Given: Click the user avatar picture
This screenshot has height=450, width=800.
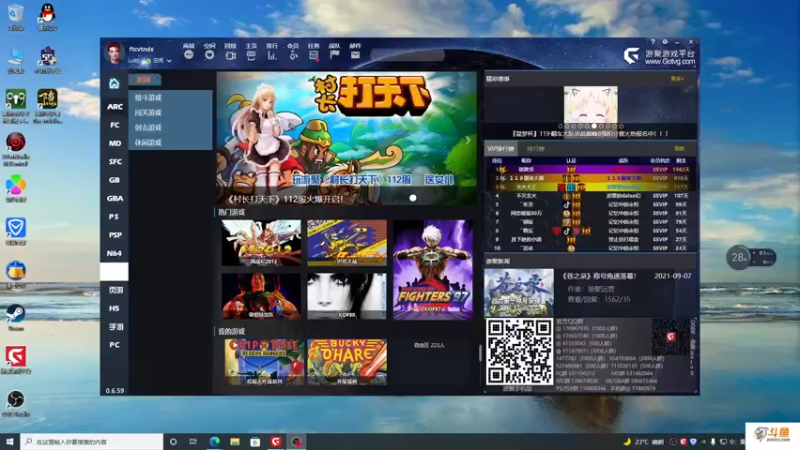Looking at the screenshot, I should click(114, 53).
